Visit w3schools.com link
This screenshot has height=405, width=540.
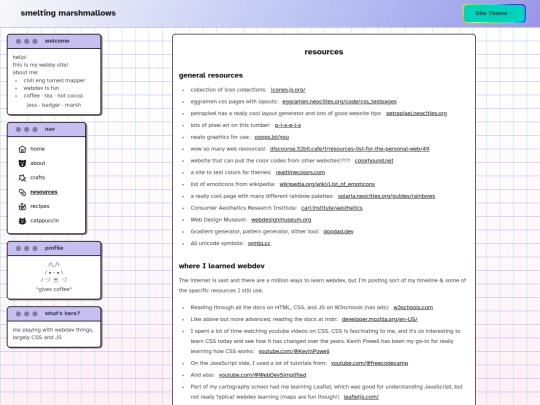click(x=413, y=307)
